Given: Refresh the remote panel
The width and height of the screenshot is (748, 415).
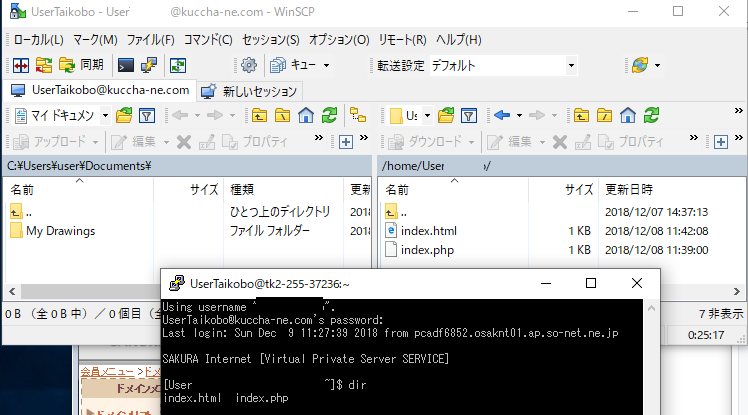Looking at the screenshot, I should (651, 115).
